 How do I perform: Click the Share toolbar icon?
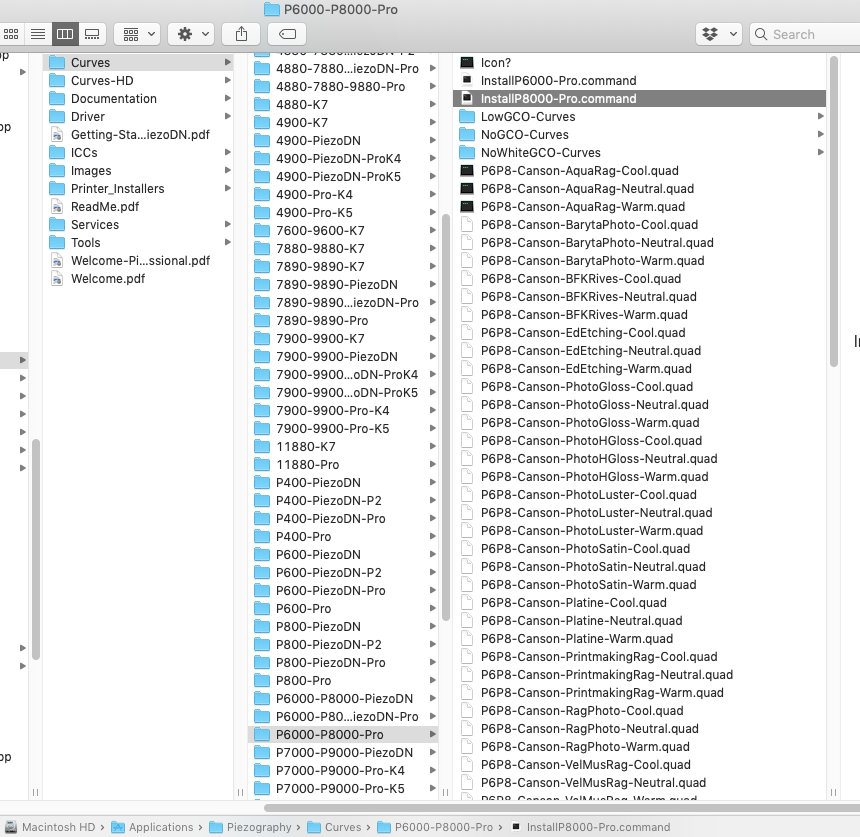[241, 34]
